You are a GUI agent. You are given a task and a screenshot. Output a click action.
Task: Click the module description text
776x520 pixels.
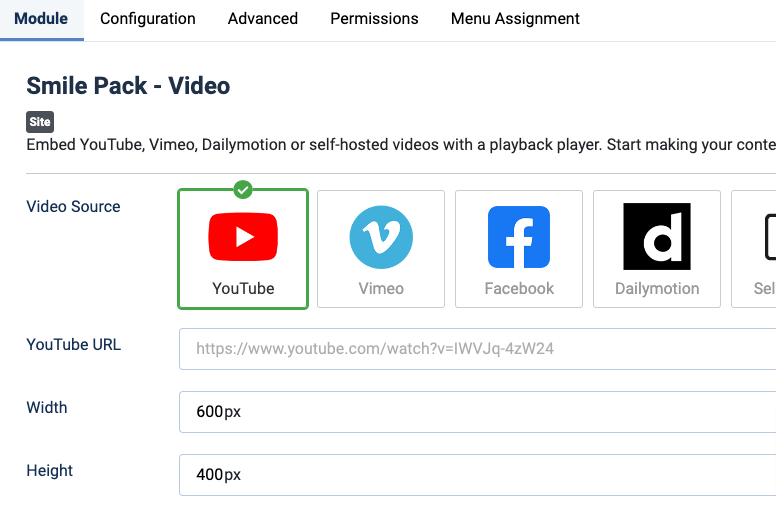401,144
